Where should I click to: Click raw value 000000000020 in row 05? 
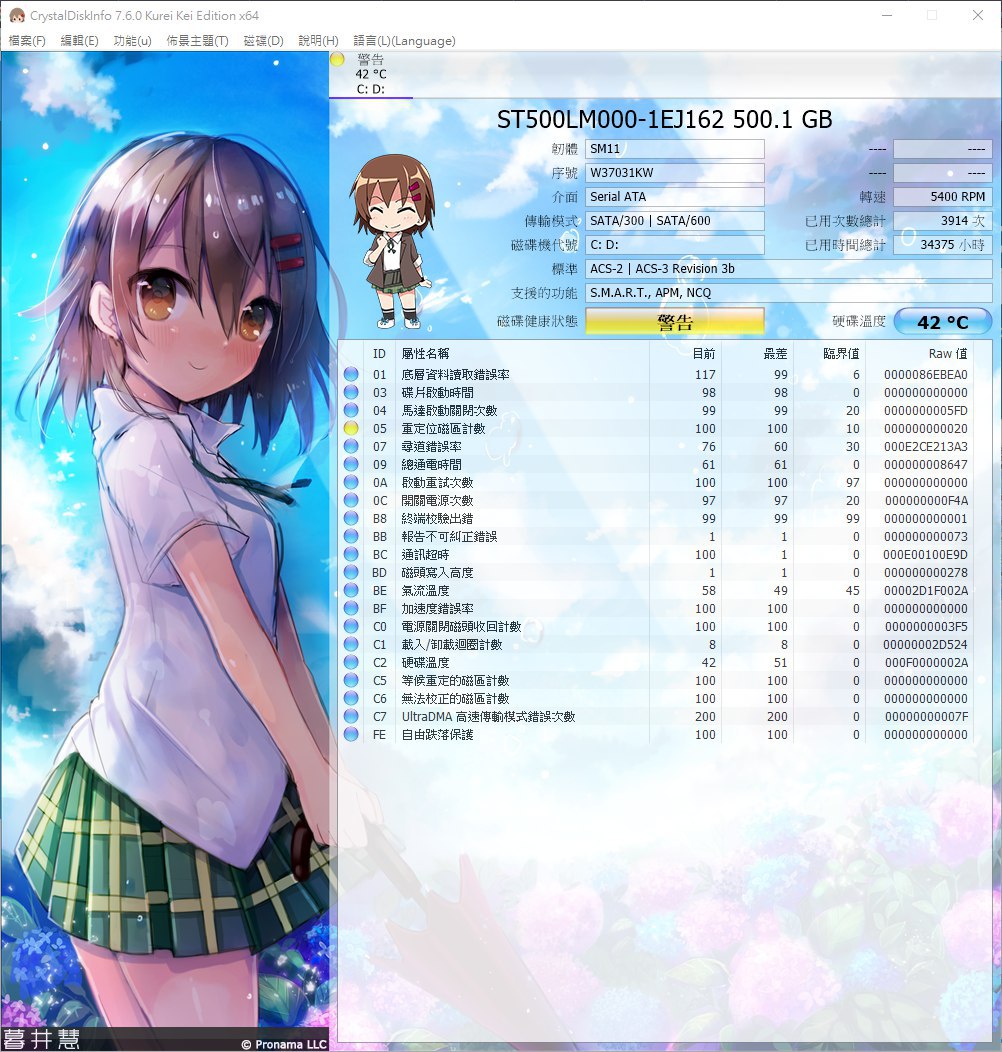point(925,428)
